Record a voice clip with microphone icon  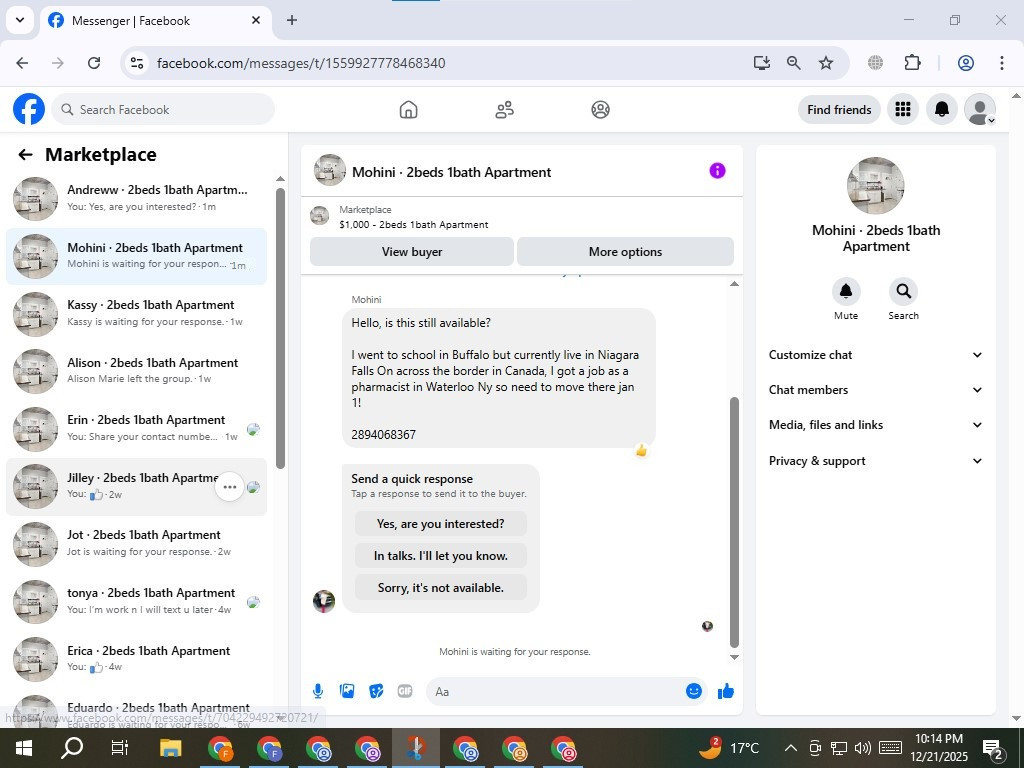(x=317, y=691)
